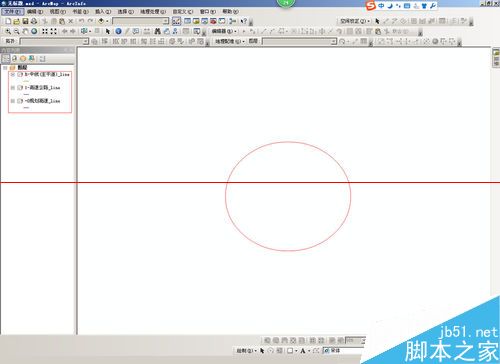
Task: Click the Sogou input method S icon
Action: (370, 5)
